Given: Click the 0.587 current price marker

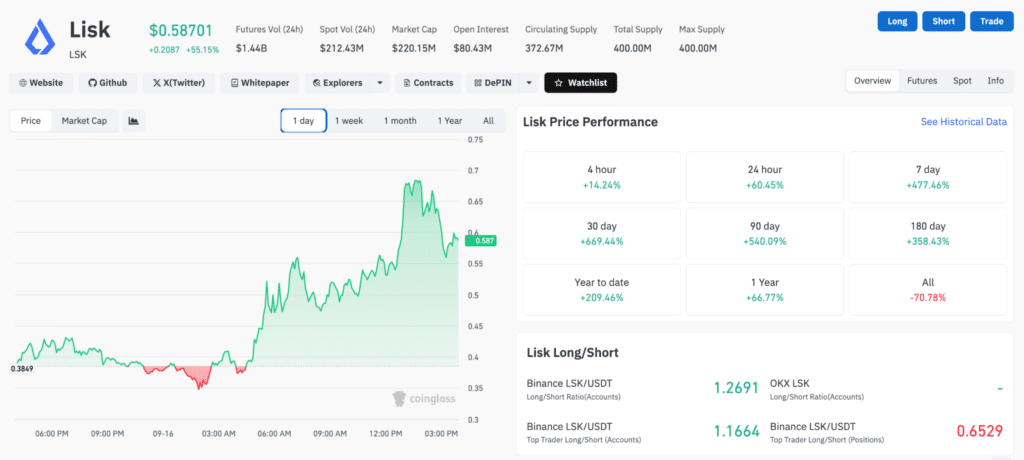Looking at the screenshot, I should [481, 241].
